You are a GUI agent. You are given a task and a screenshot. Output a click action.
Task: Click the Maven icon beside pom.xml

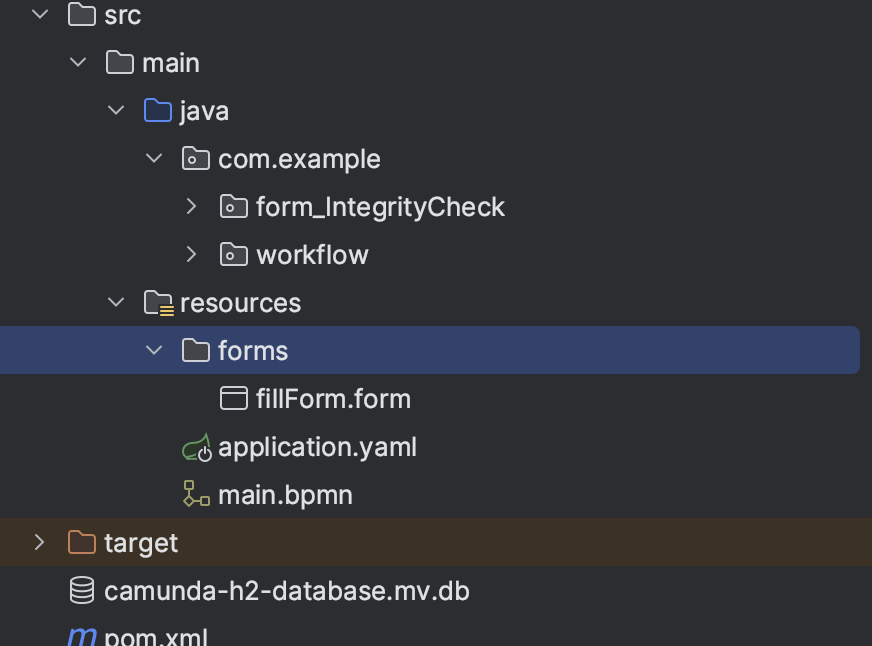click(81, 635)
